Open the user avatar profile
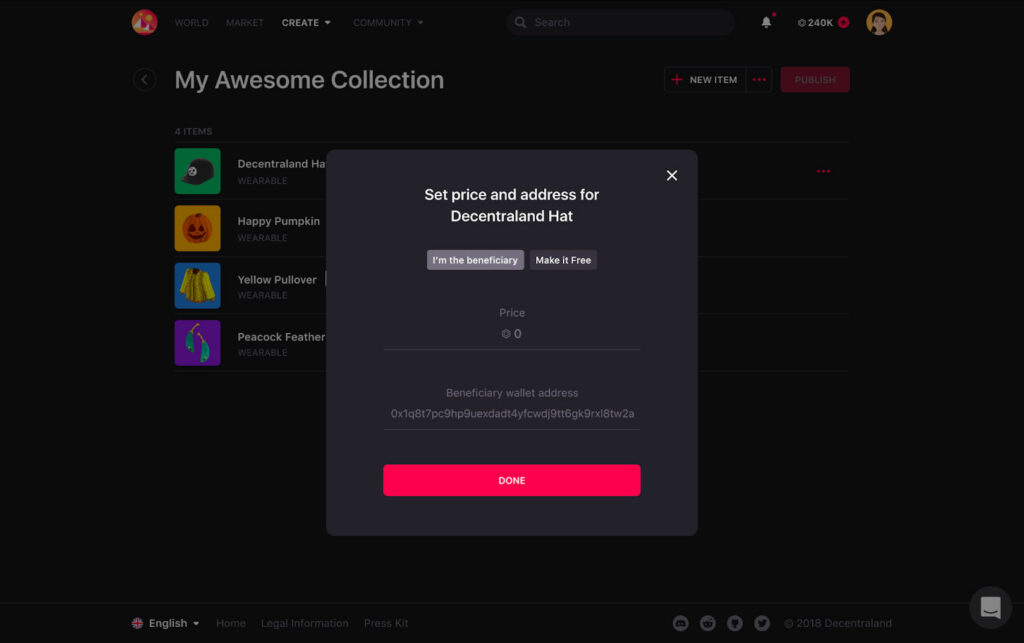 tap(879, 22)
